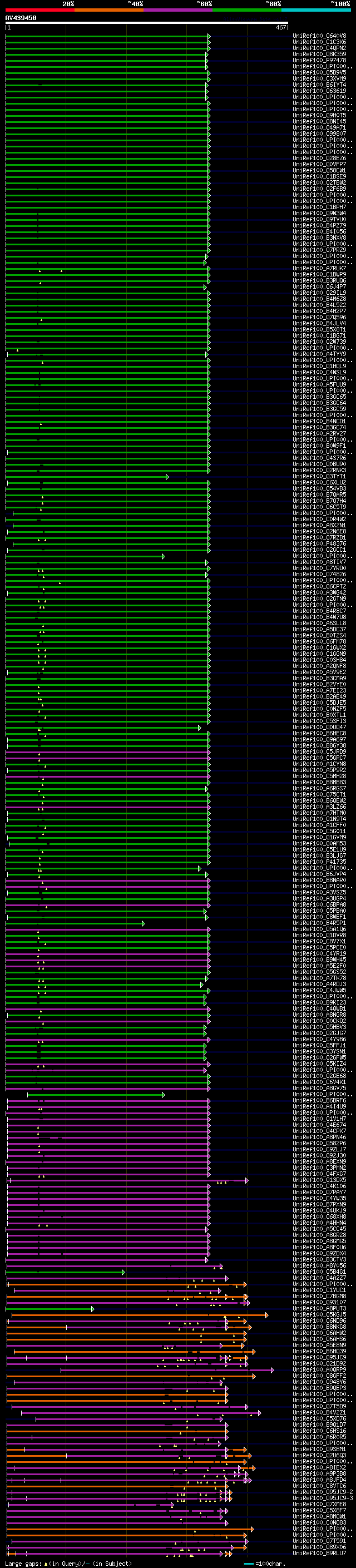The height and width of the screenshot is (1568, 356).
Task: Select subject label UniRef100_B8MB83
Action: (319, 782)
